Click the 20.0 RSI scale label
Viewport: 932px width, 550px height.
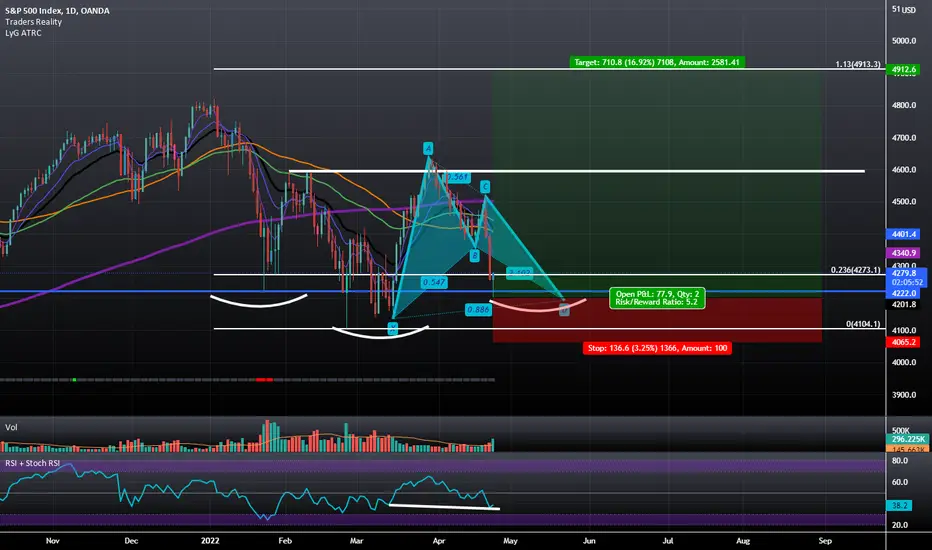tap(900, 525)
